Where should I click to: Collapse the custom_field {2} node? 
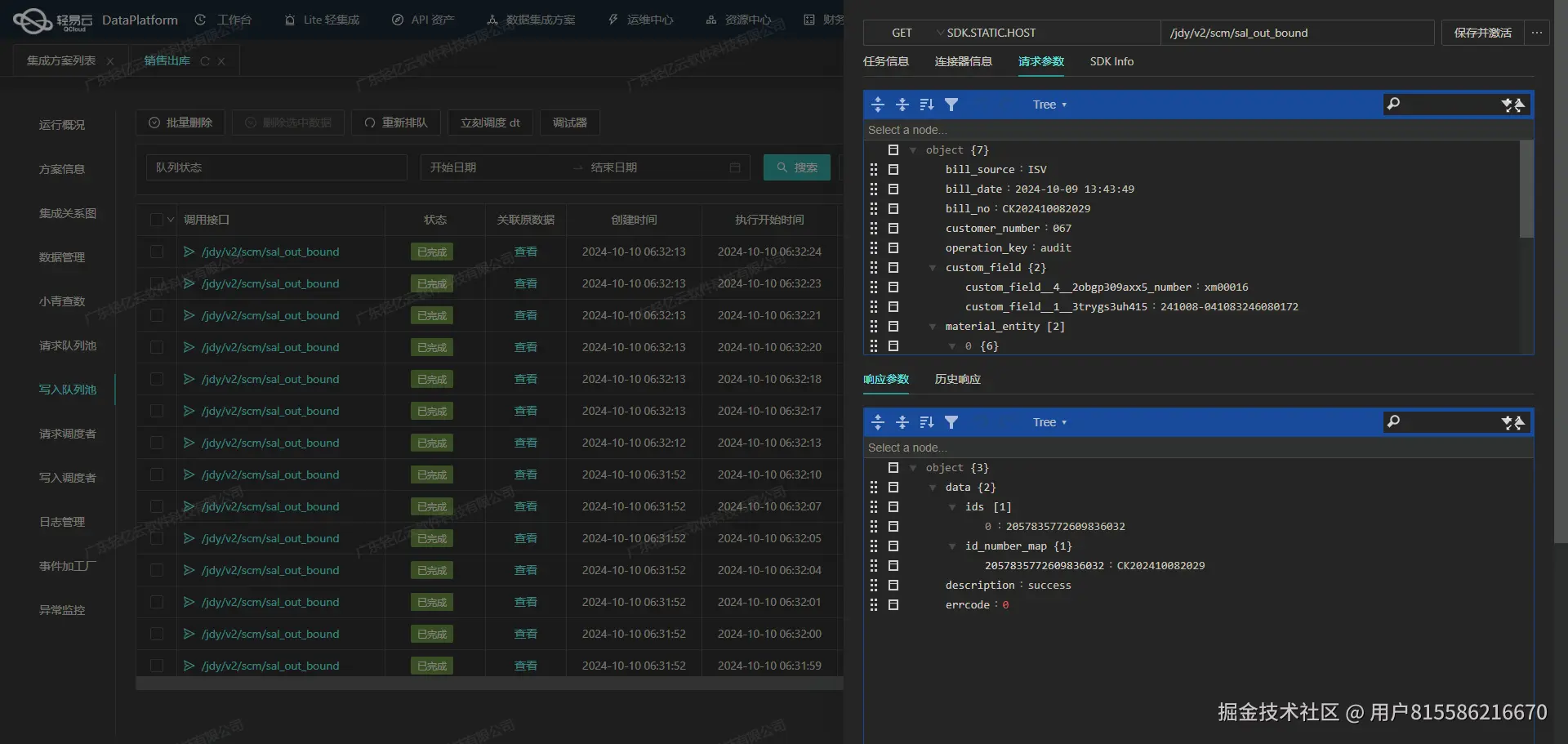[933, 268]
